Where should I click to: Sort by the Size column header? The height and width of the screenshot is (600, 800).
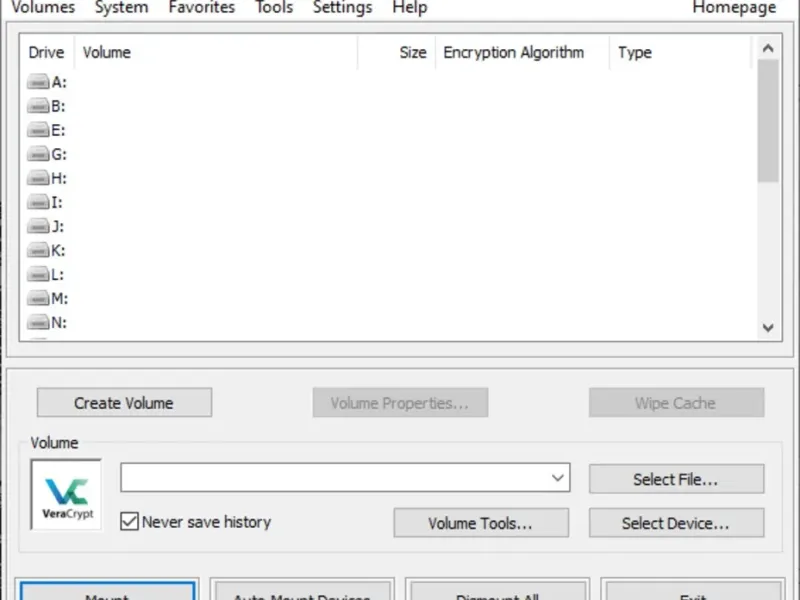tap(396, 52)
